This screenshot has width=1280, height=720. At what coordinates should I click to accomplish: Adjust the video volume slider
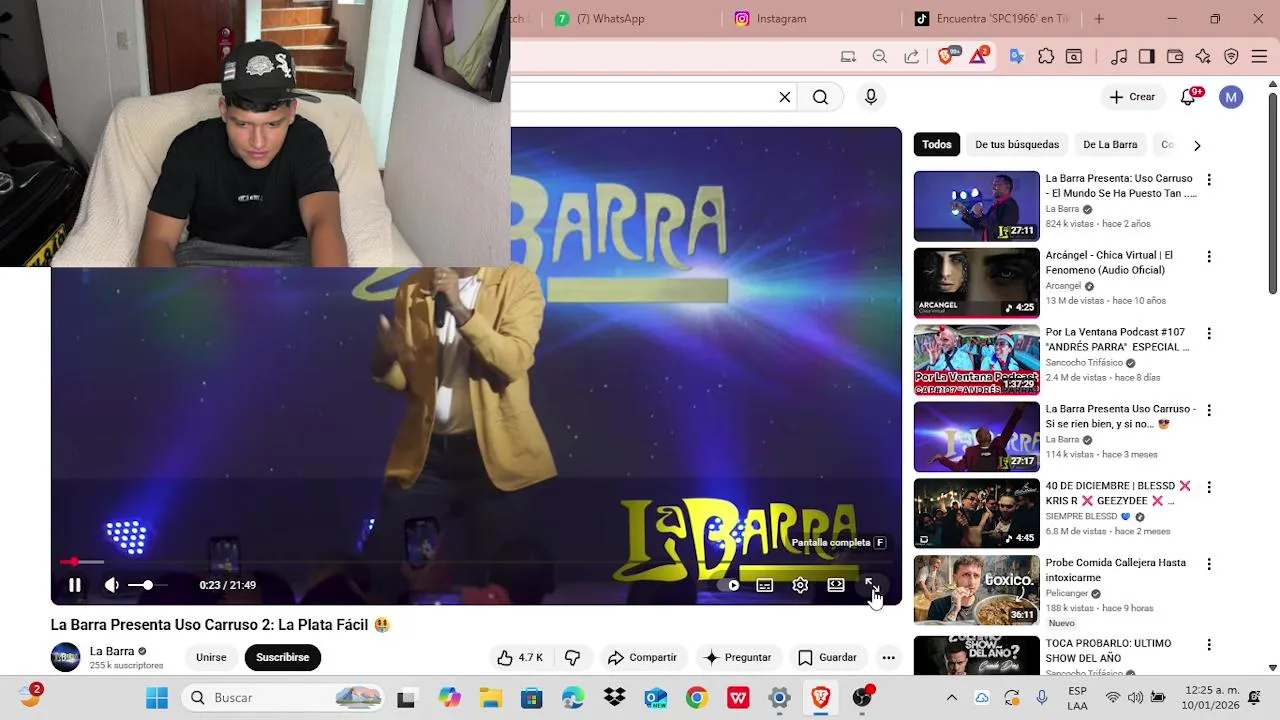point(148,585)
